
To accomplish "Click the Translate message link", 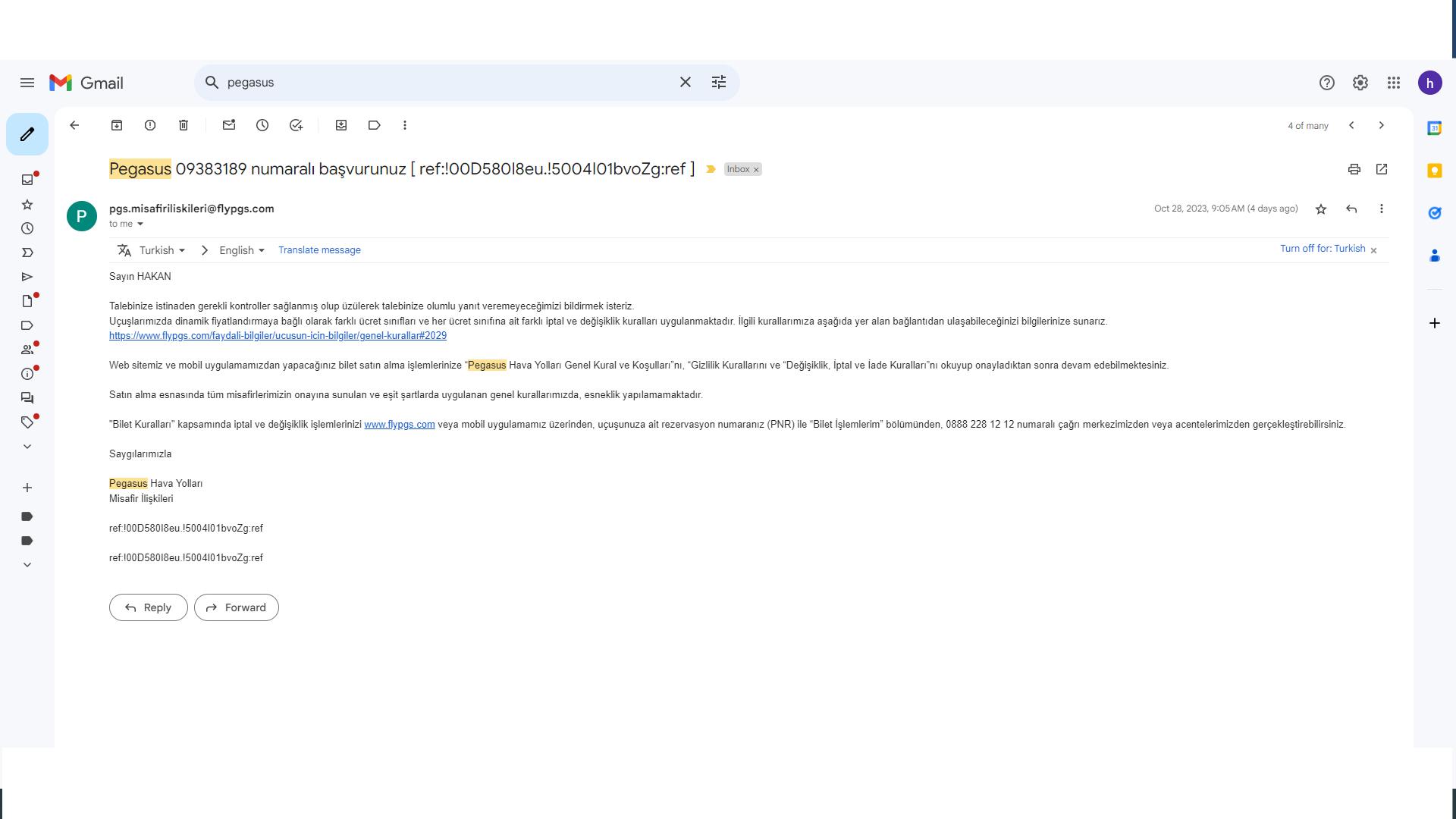I will click(319, 250).
